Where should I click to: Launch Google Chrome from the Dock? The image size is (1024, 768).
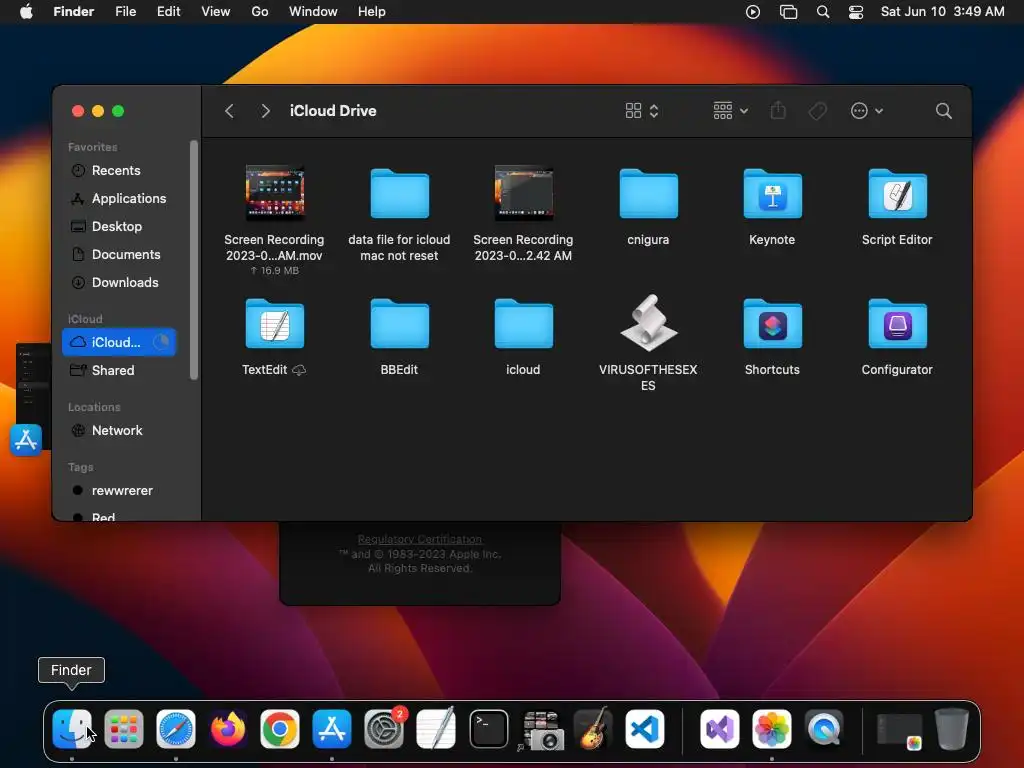tap(280, 729)
